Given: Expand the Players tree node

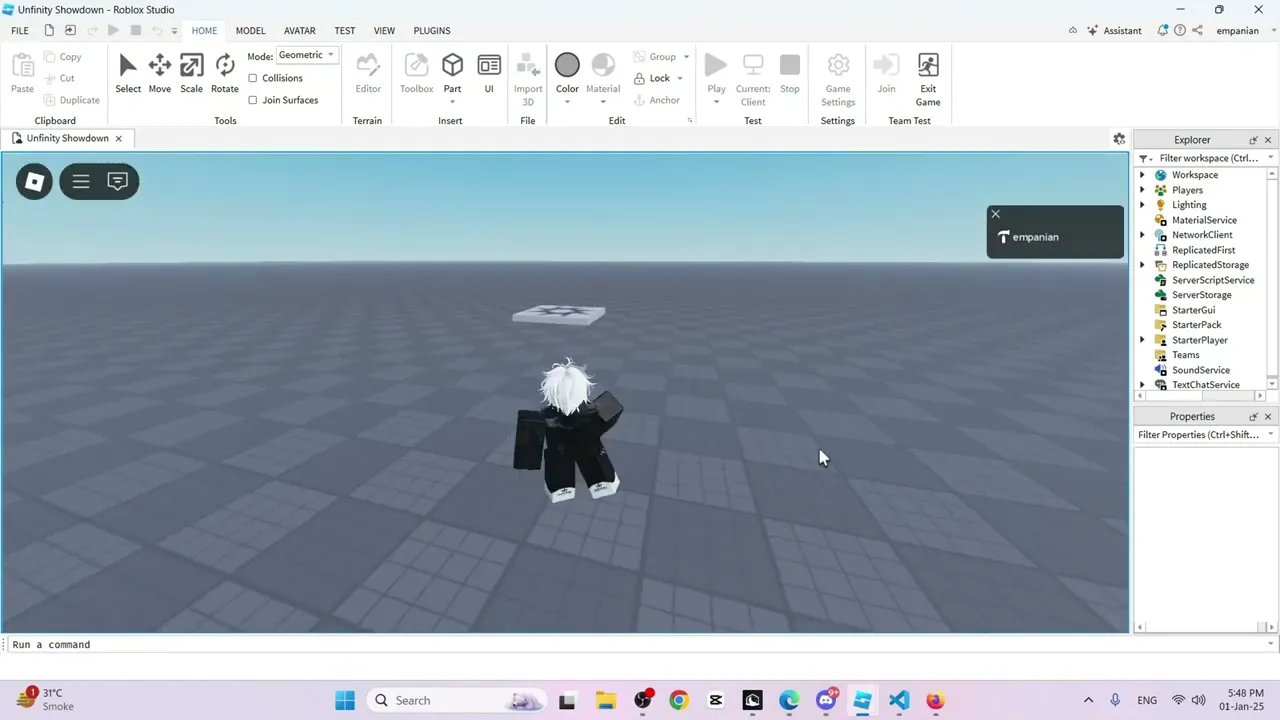Looking at the screenshot, I should [x=1142, y=190].
